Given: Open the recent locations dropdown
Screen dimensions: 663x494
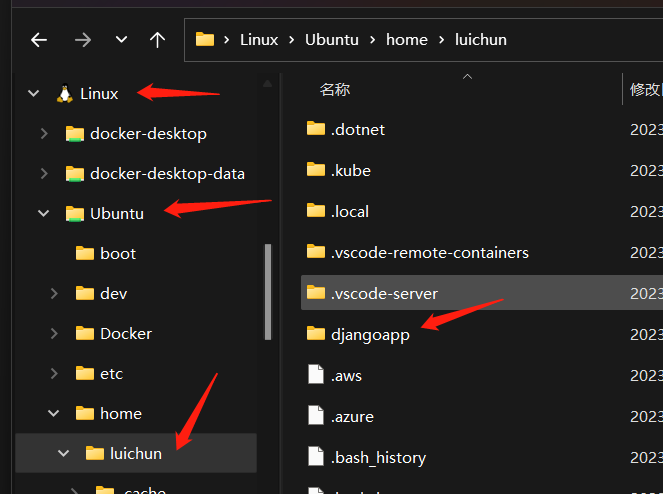Looking at the screenshot, I should tap(121, 40).
